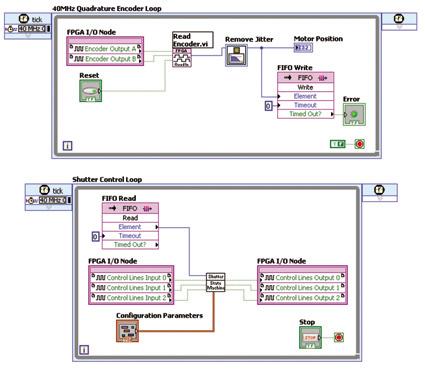Click the shutter loop's iteration terminal

tap(84, 350)
